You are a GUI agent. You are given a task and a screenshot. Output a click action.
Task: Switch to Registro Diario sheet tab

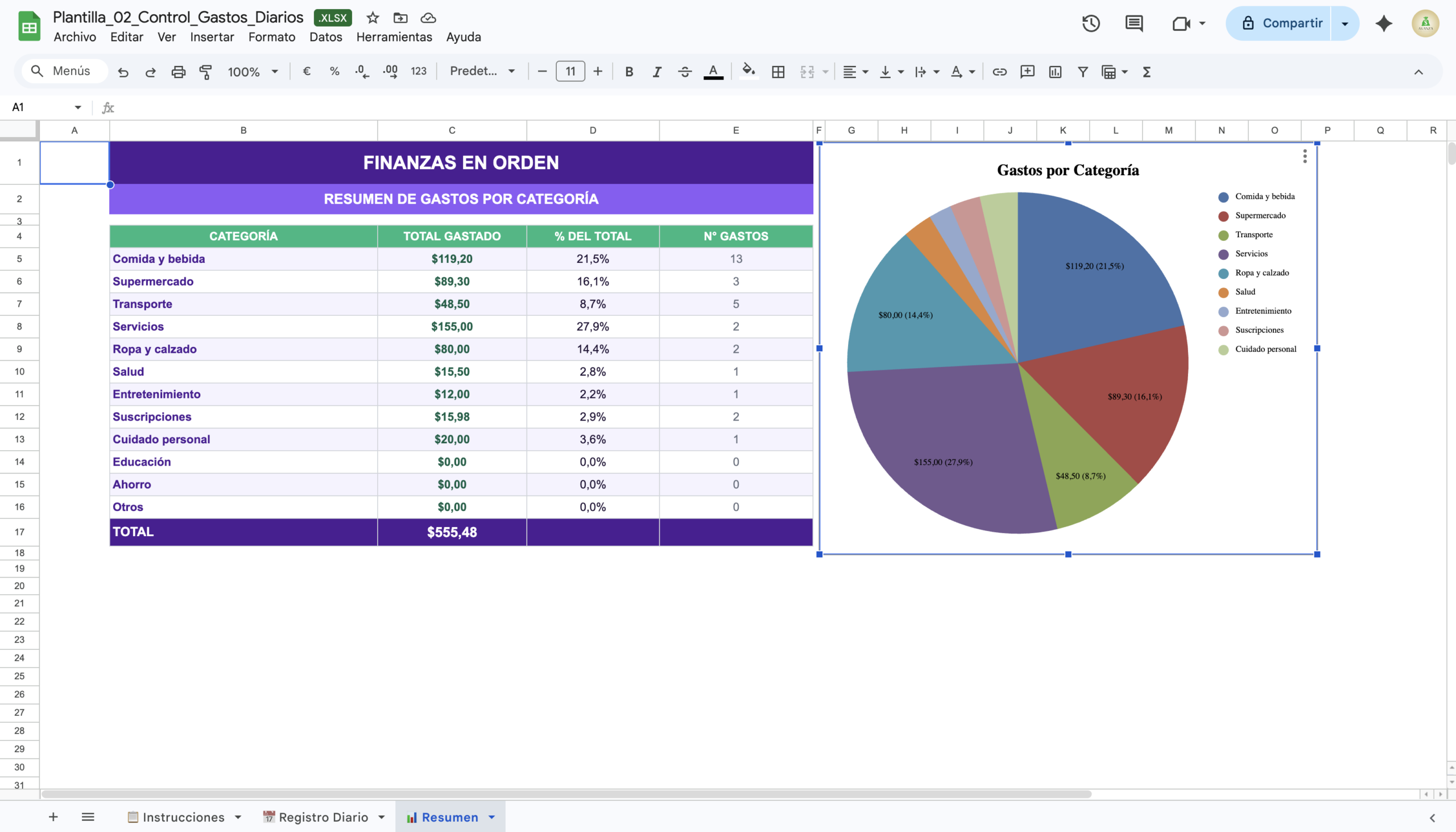click(x=322, y=817)
